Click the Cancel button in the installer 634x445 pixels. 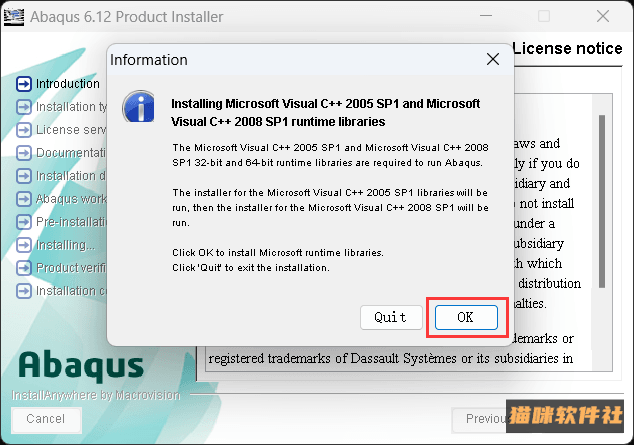point(46,419)
